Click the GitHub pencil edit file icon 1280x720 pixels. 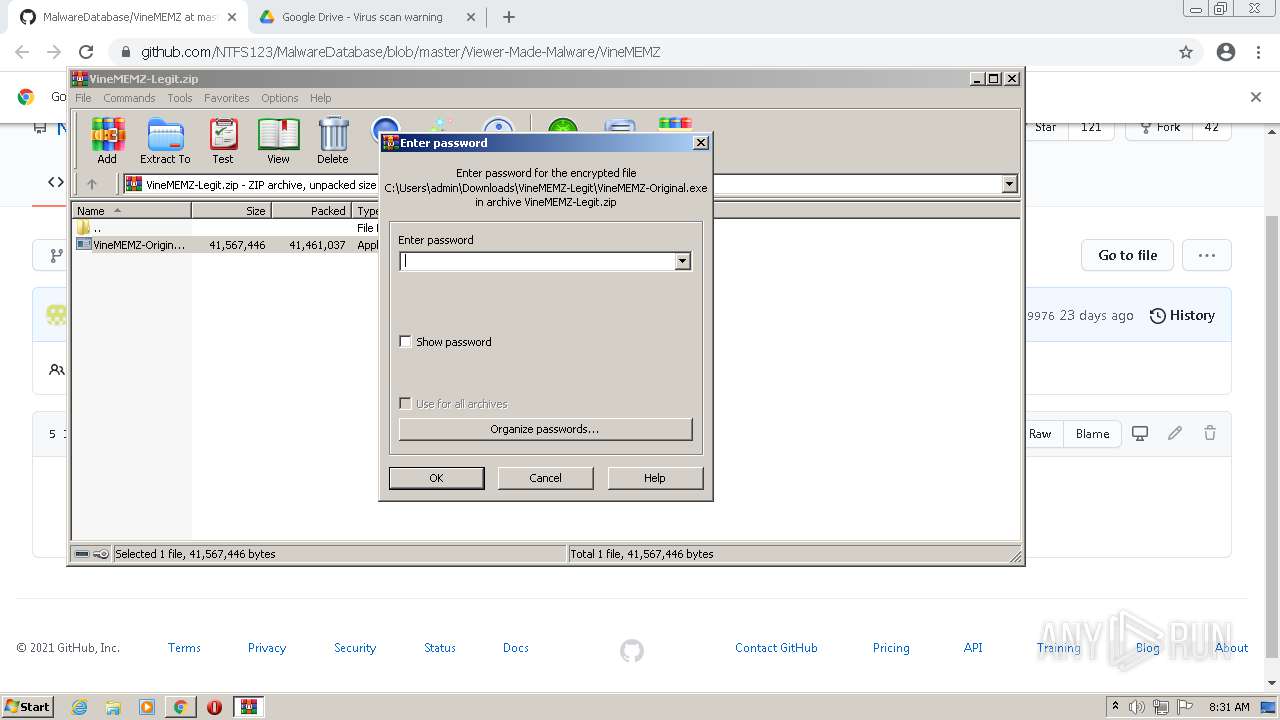[x=1175, y=433]
